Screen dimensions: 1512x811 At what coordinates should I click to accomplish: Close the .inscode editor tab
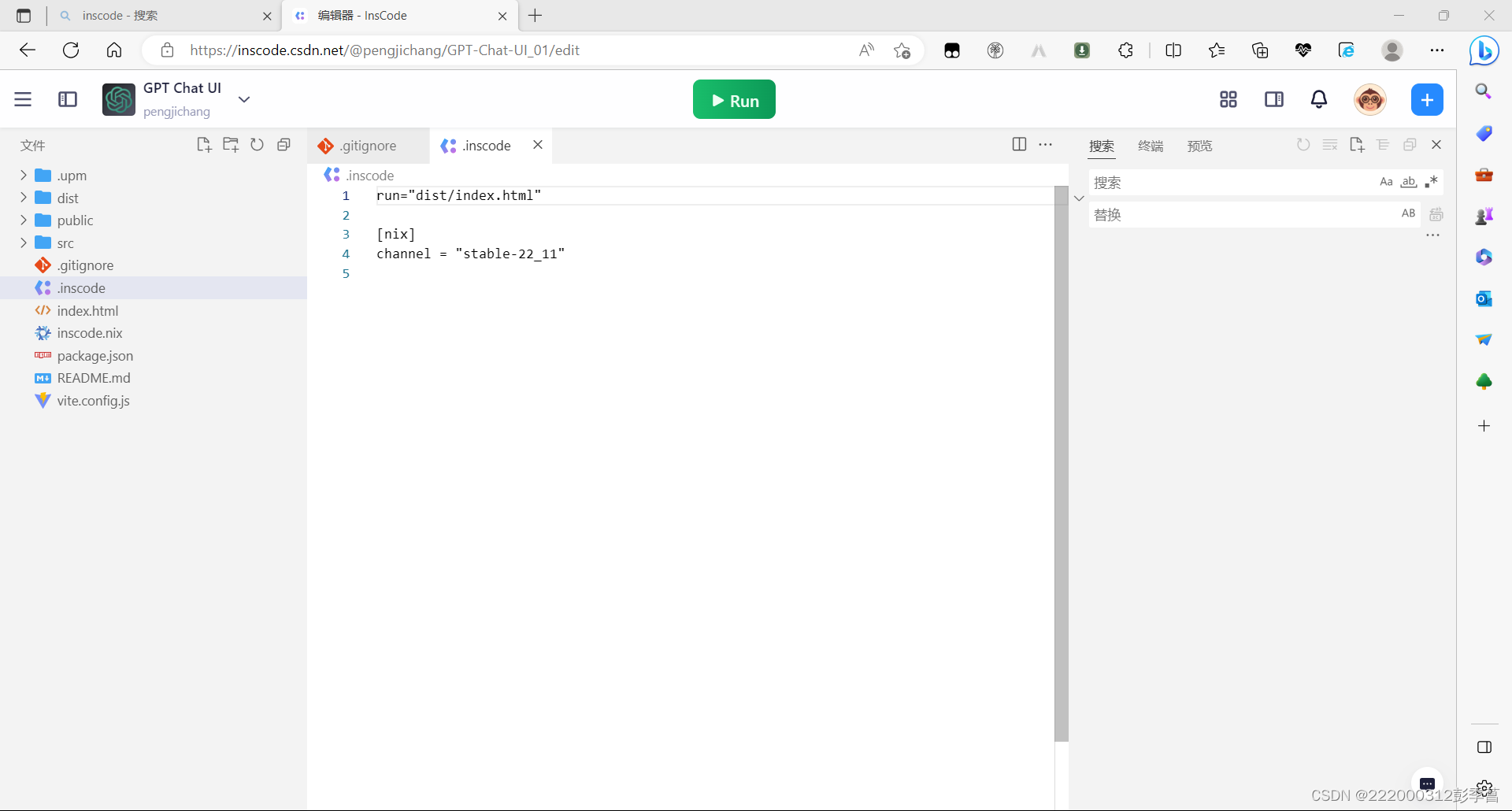pos(538,145)
